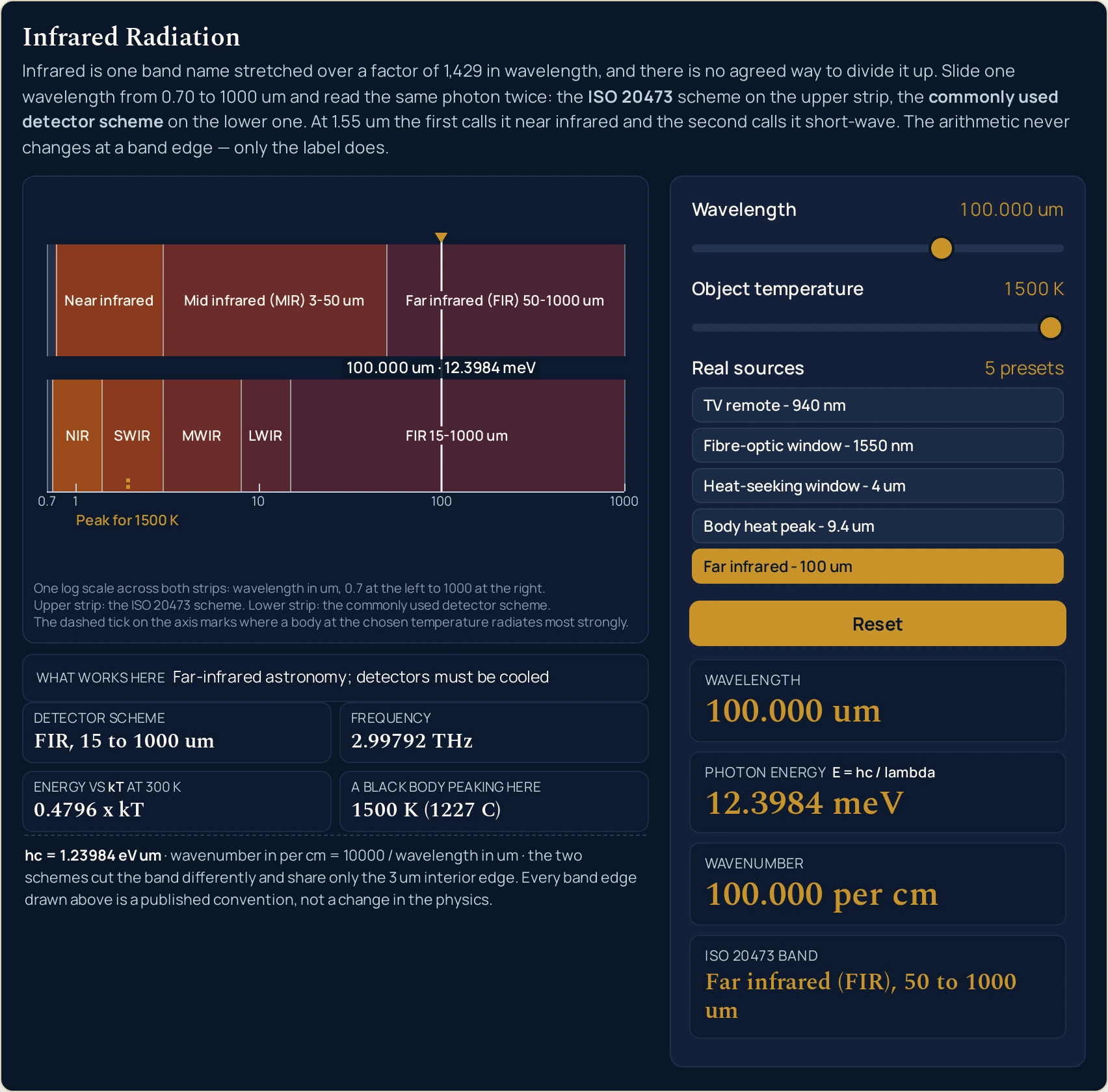1108x1092 pixels.
Task: Click the 100.000 um value beside Wavelength
Action: coord(1011,209)
